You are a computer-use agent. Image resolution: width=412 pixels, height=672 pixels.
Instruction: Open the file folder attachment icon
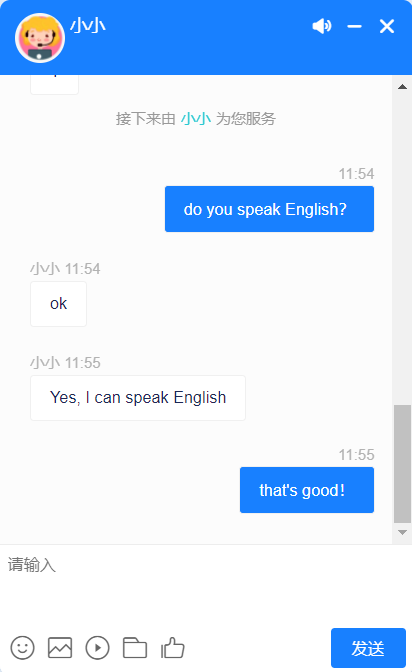tap(135, 648)
